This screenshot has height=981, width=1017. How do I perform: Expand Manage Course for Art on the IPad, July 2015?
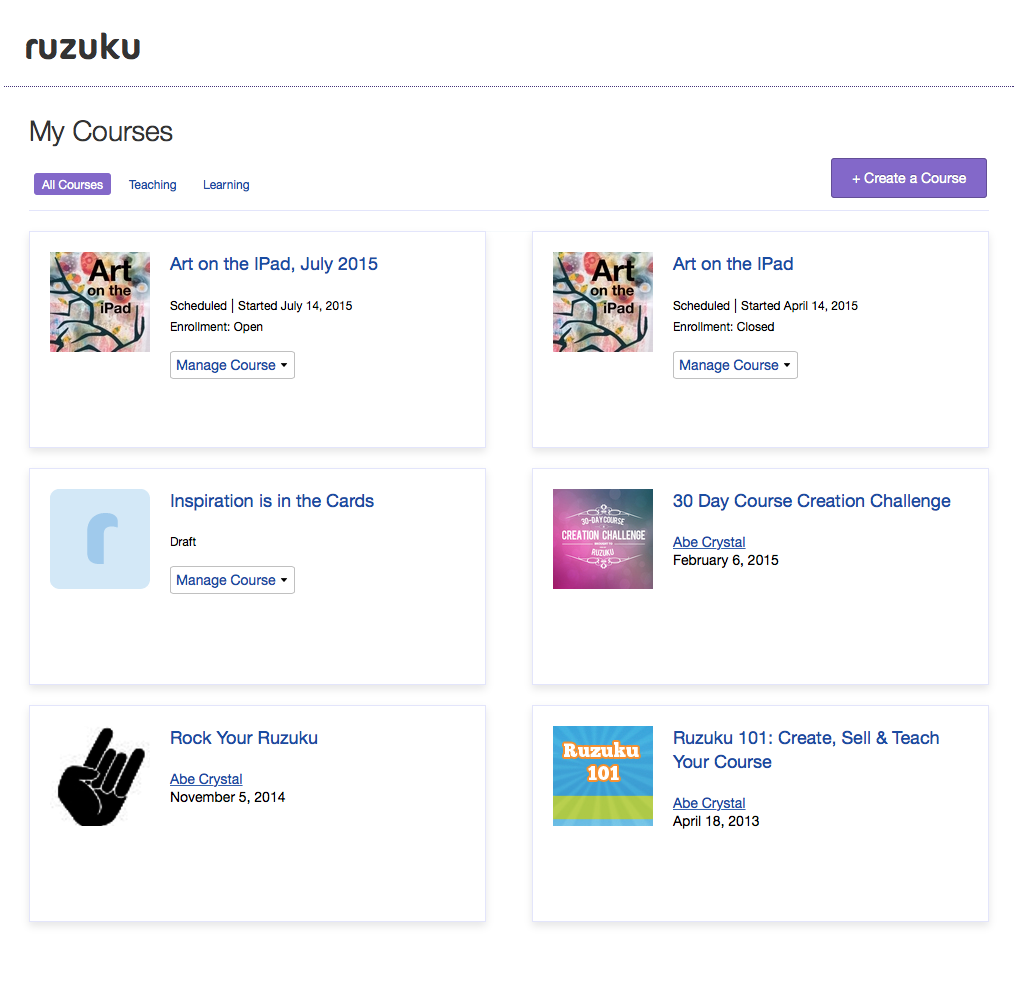click(x=232, y=365)
